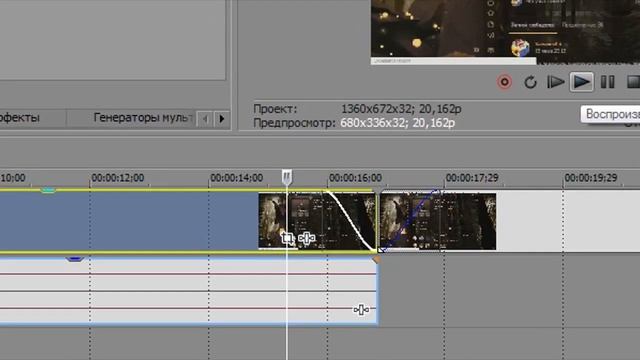
Task: Select the second video clip thumbnail
Action: [x=438, y=221]
